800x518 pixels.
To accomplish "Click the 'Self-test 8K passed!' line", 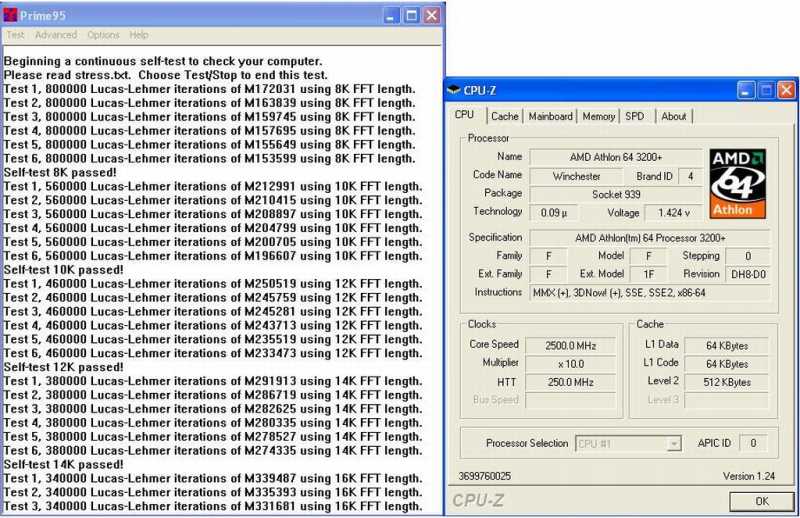I will pos(60,172).
